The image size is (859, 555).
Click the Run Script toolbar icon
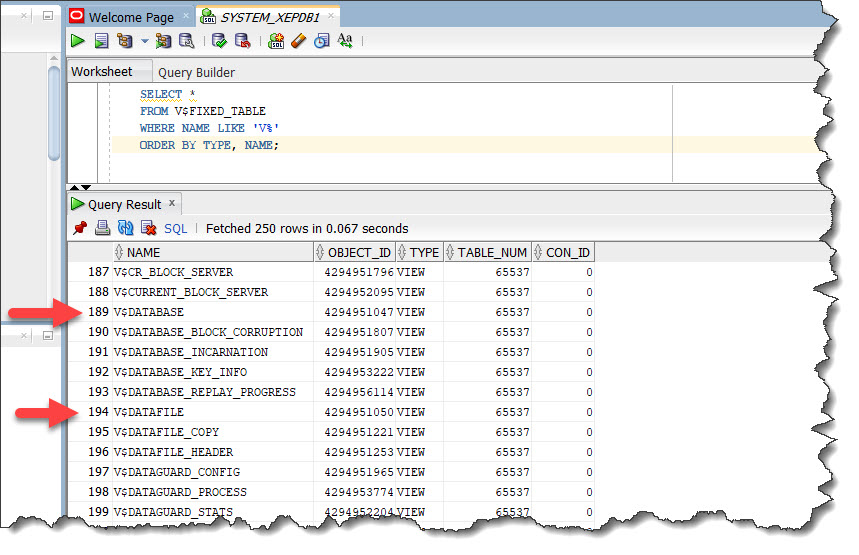pos(101,41)
